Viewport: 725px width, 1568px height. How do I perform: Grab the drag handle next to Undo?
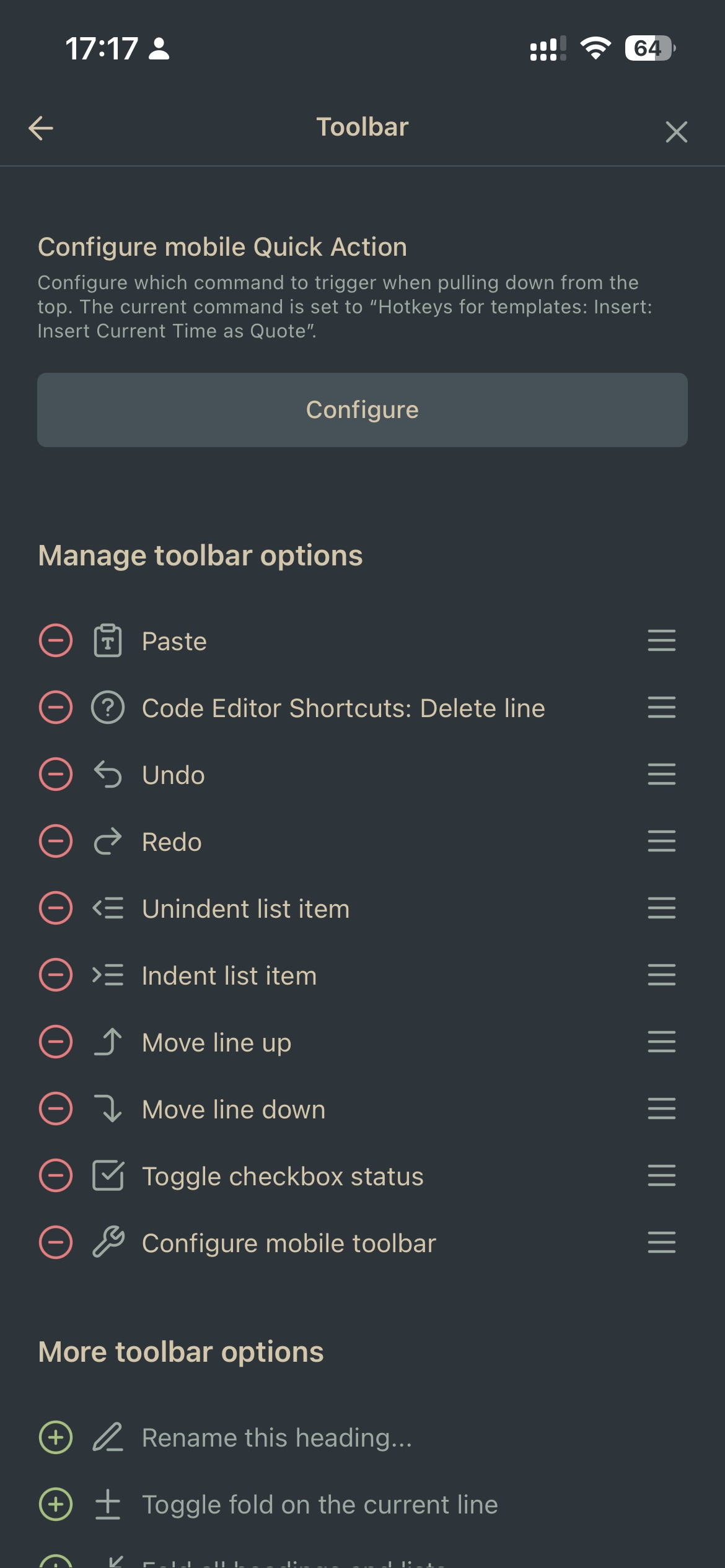pos(661,774)
